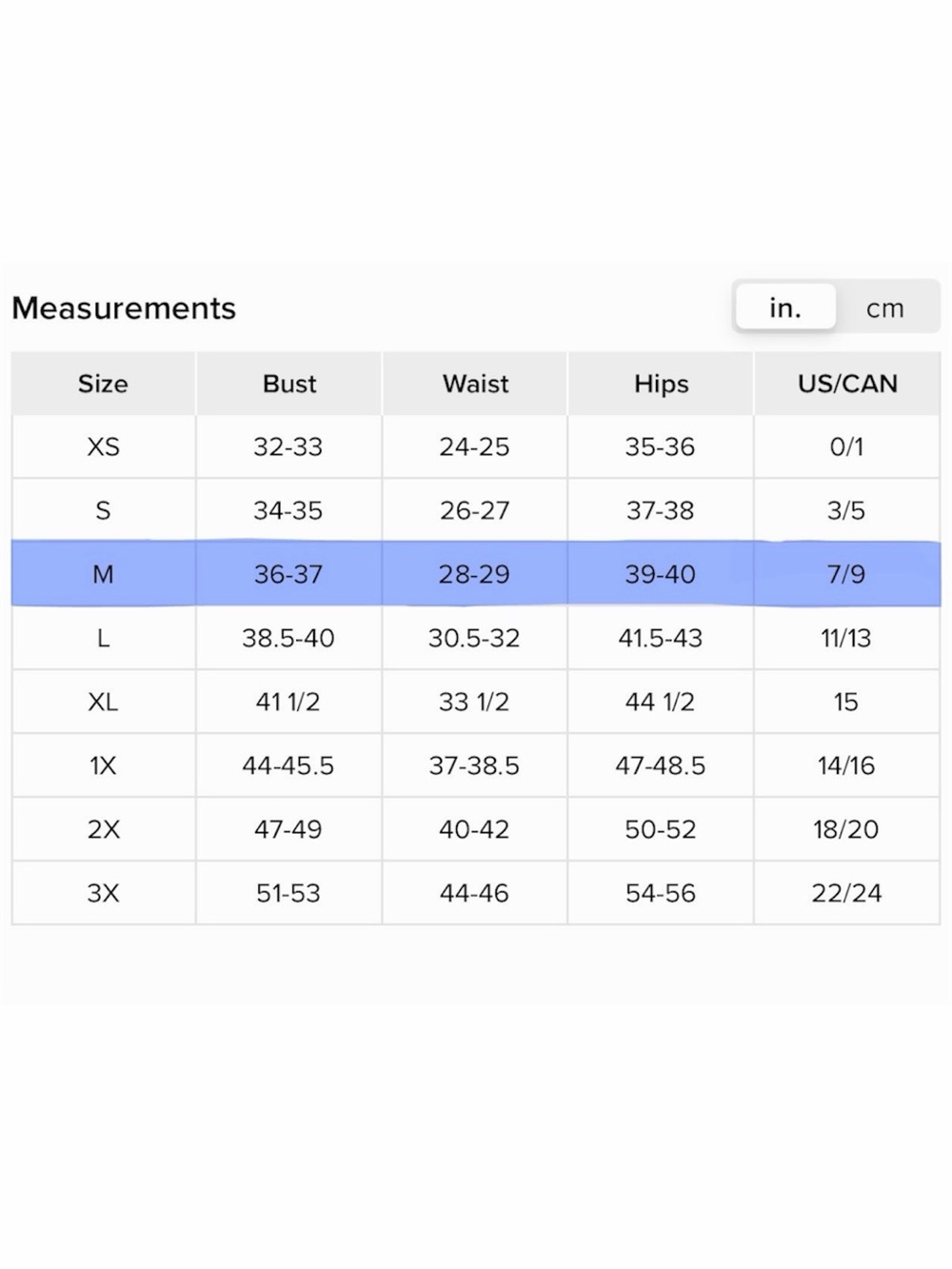
Task: Click US/CAN value 18/20
Action: click(x=846, y=830)
